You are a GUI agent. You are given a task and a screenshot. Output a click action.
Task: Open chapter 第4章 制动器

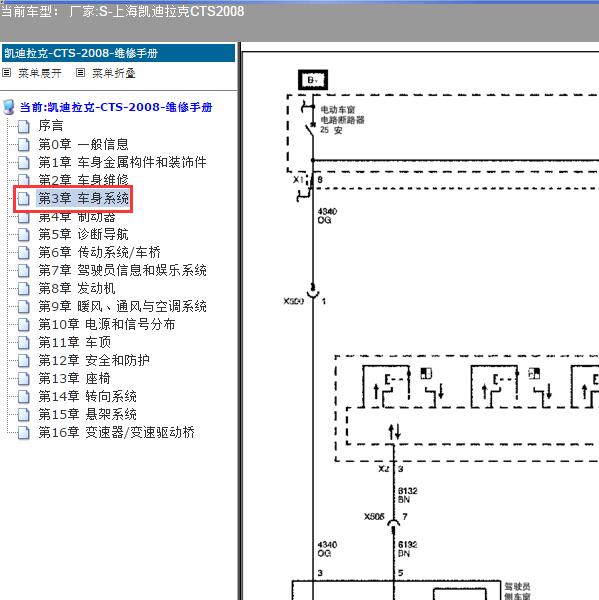tap(77, 217)
